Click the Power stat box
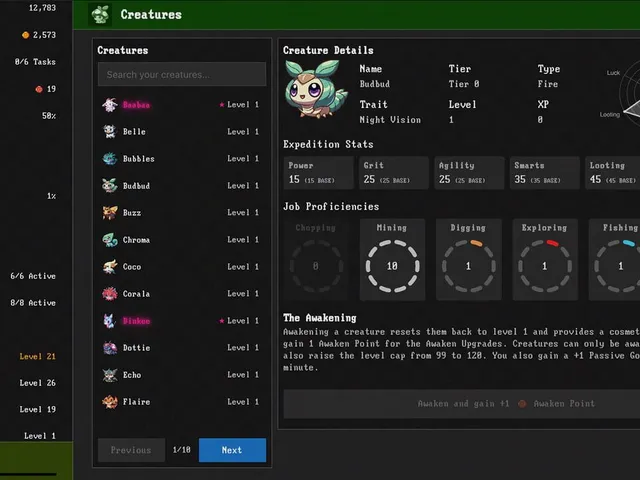The image size is (640, 480). coord(318,173)
